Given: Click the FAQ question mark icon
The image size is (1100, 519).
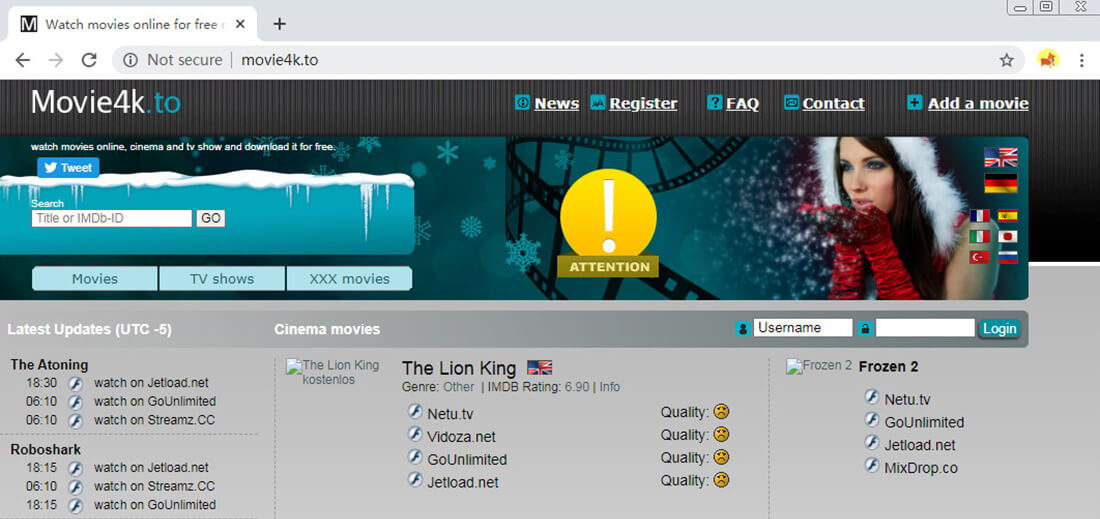Looking at the screenshot, I should (x=715, y=102).
